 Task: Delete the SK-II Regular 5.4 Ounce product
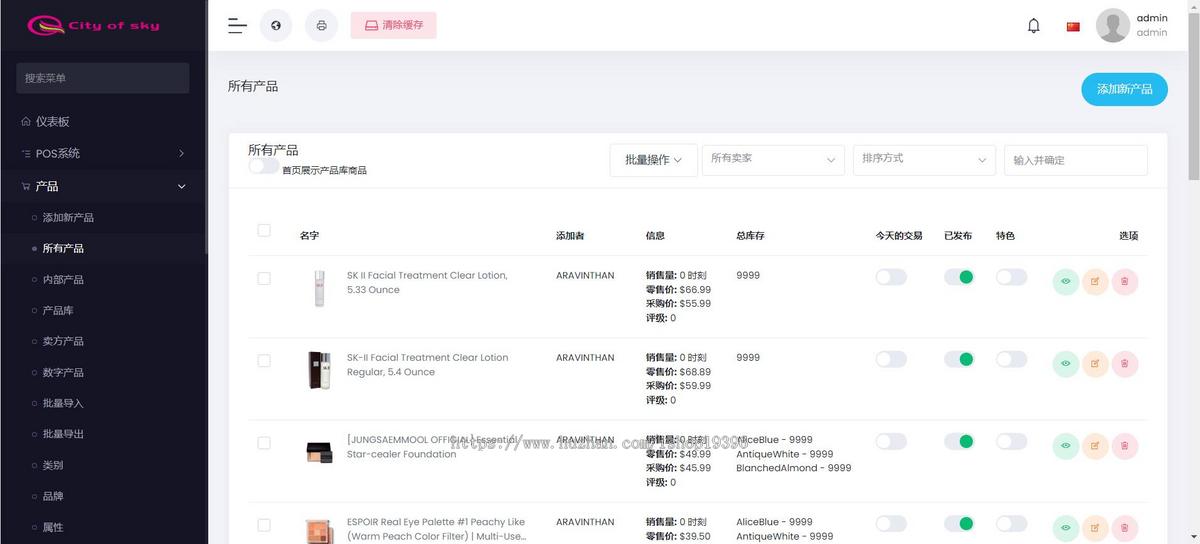tap(1125, 364)
